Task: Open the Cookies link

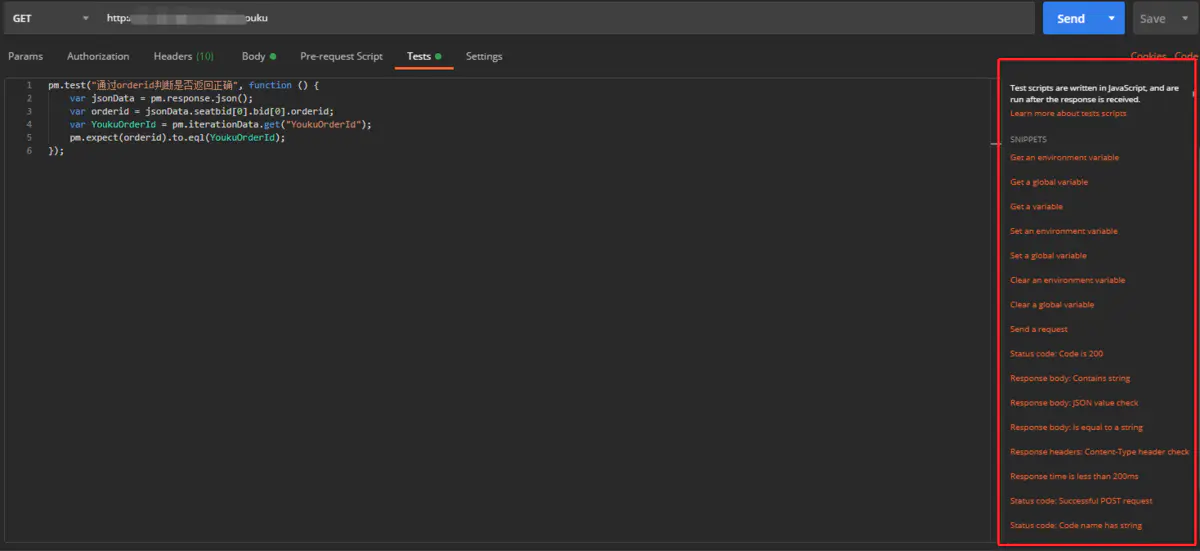Action: pyautogui.click(x=1148, y=57)
